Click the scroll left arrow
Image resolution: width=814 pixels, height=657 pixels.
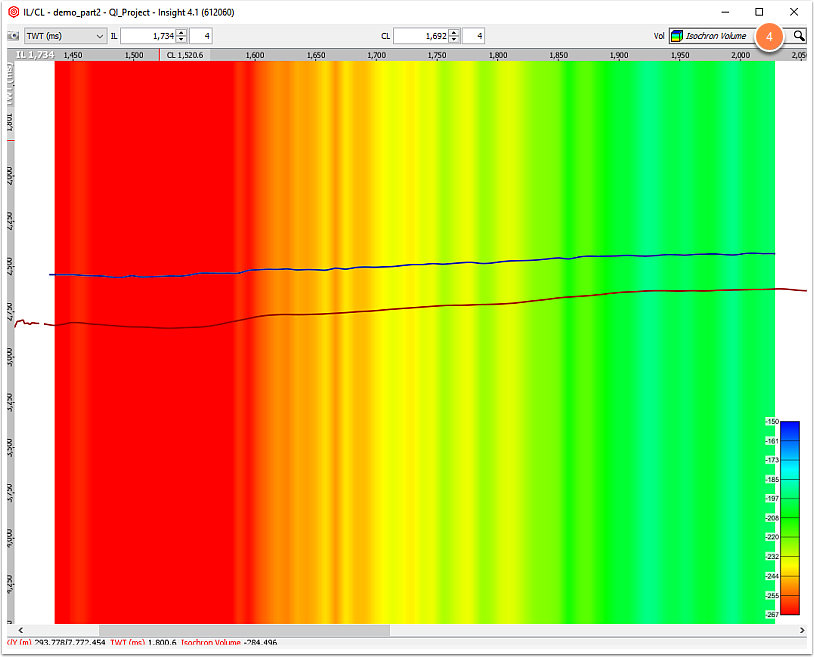(x=21, y=630)
